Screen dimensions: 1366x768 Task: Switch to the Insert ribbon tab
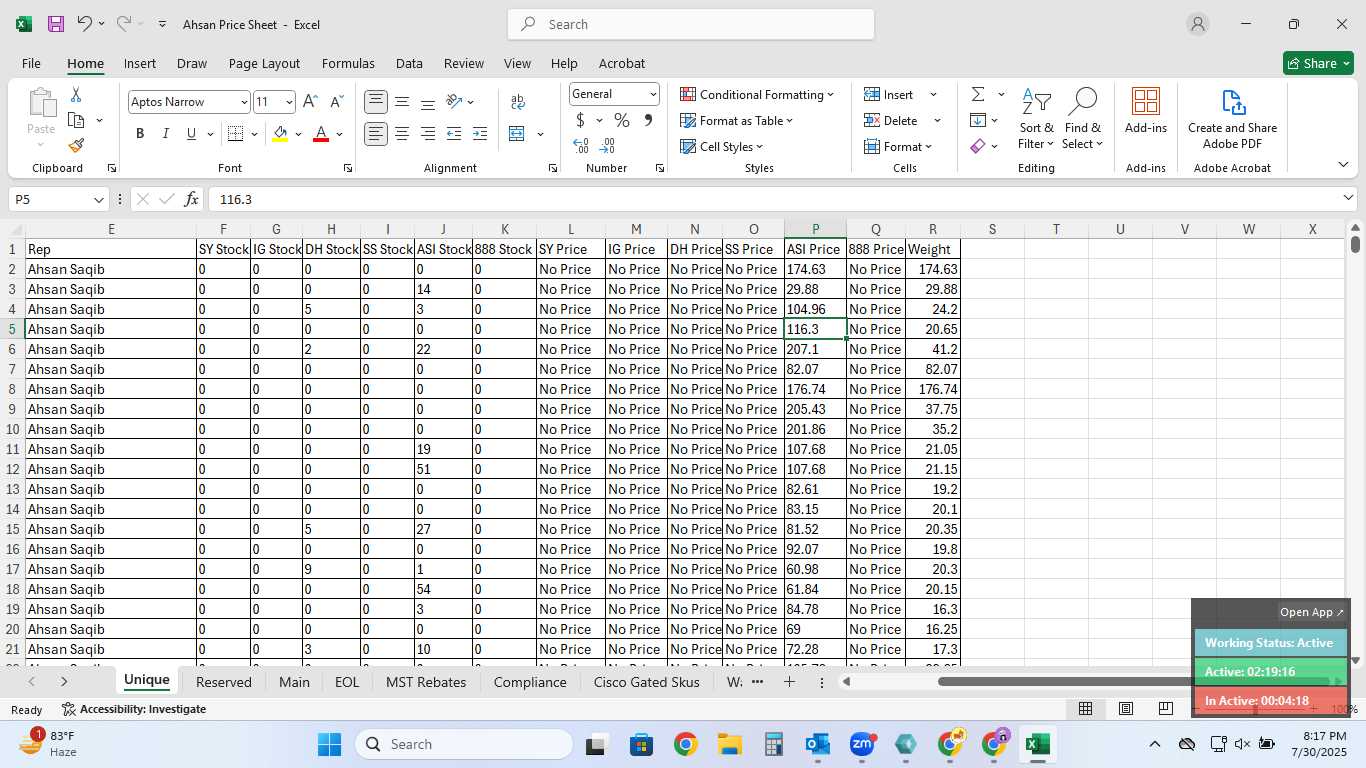(x=140, y=63)
